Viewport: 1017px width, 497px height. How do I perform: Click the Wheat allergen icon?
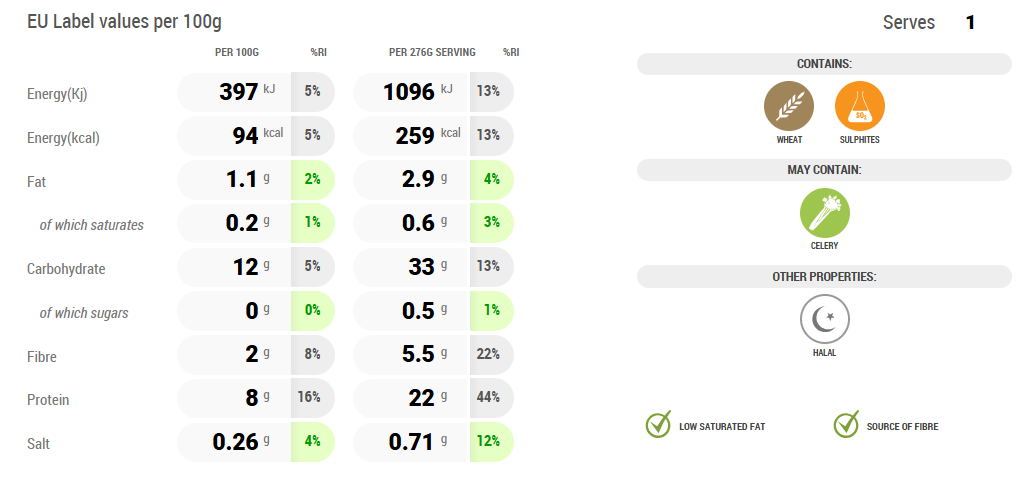pyautogui.click(x=789, y=106)
